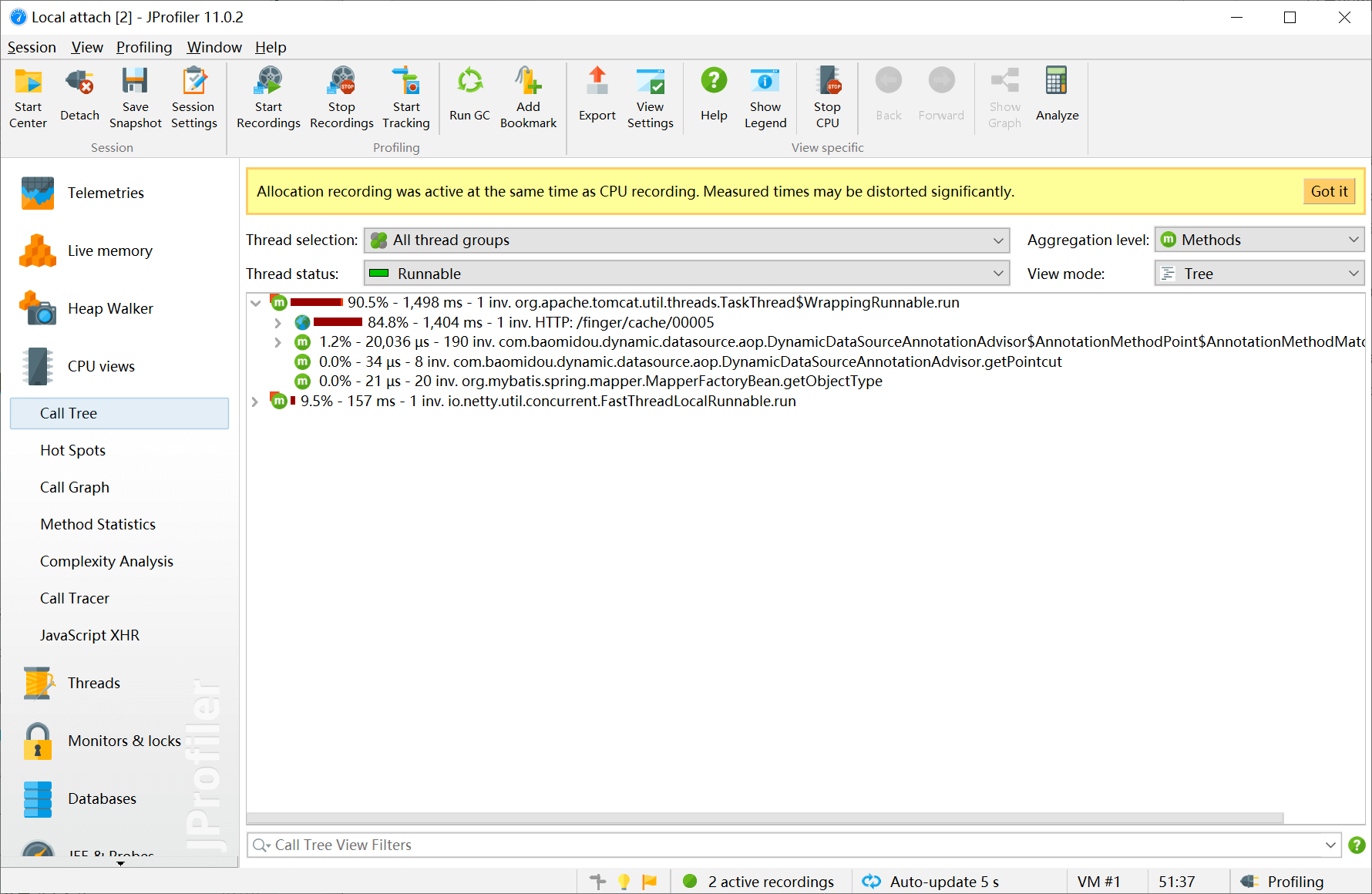1372x894 pixels.
Task: Open the Thread selection dropdown
Action: 687,240
